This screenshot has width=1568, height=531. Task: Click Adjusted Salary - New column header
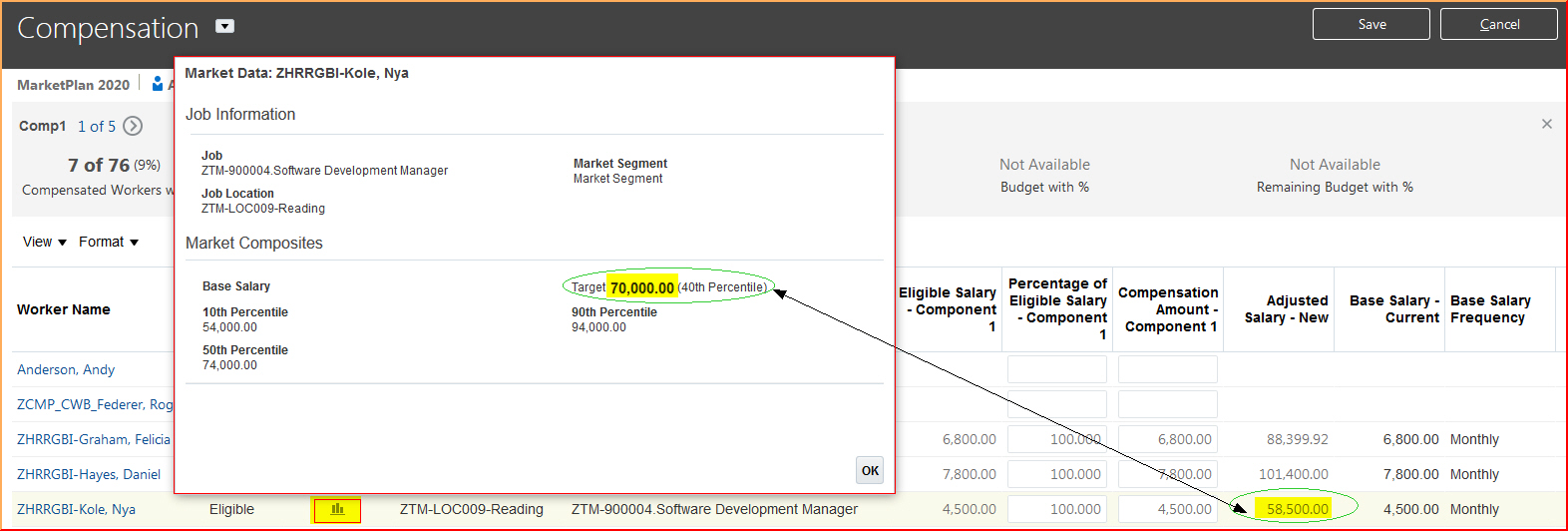(1287, 308)
